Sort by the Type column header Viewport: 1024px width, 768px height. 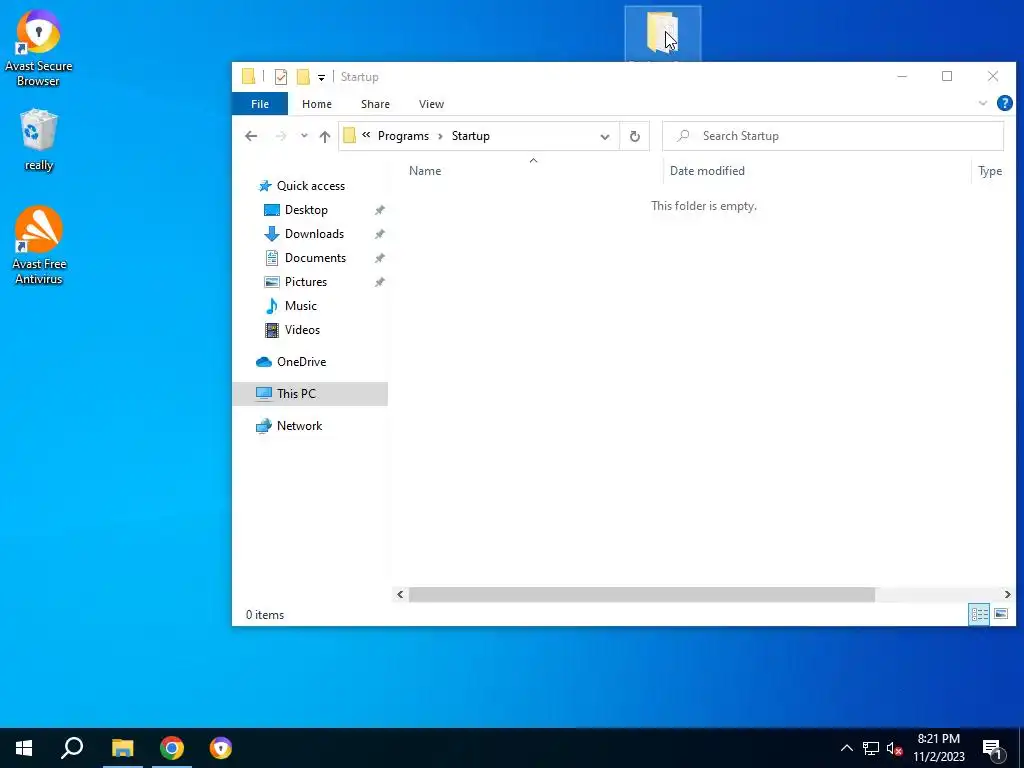pos(990,170)
